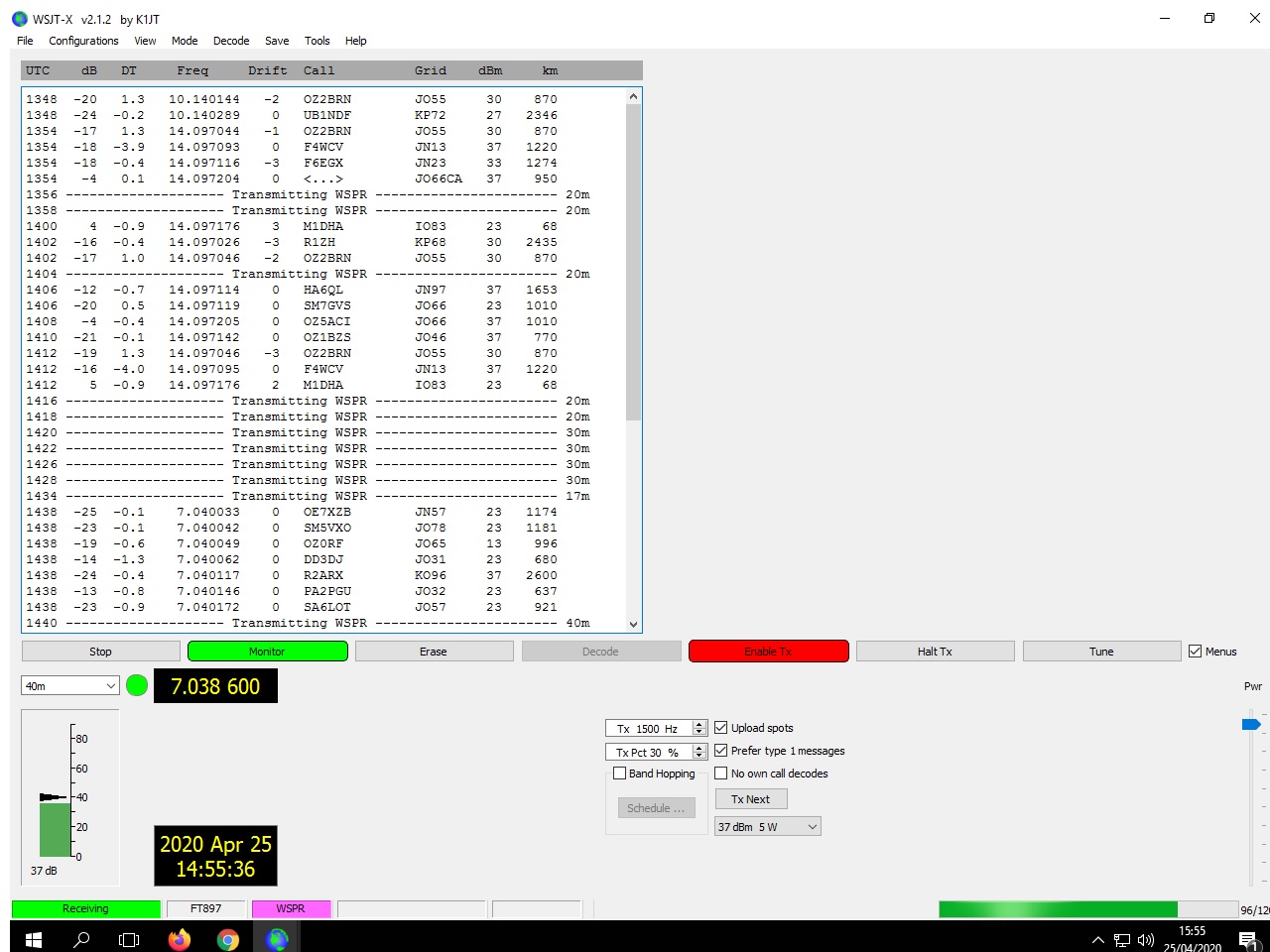This screenshot has height=952, width=1270.
Task: Open the Configurations menu
Action: pos(83,41)
